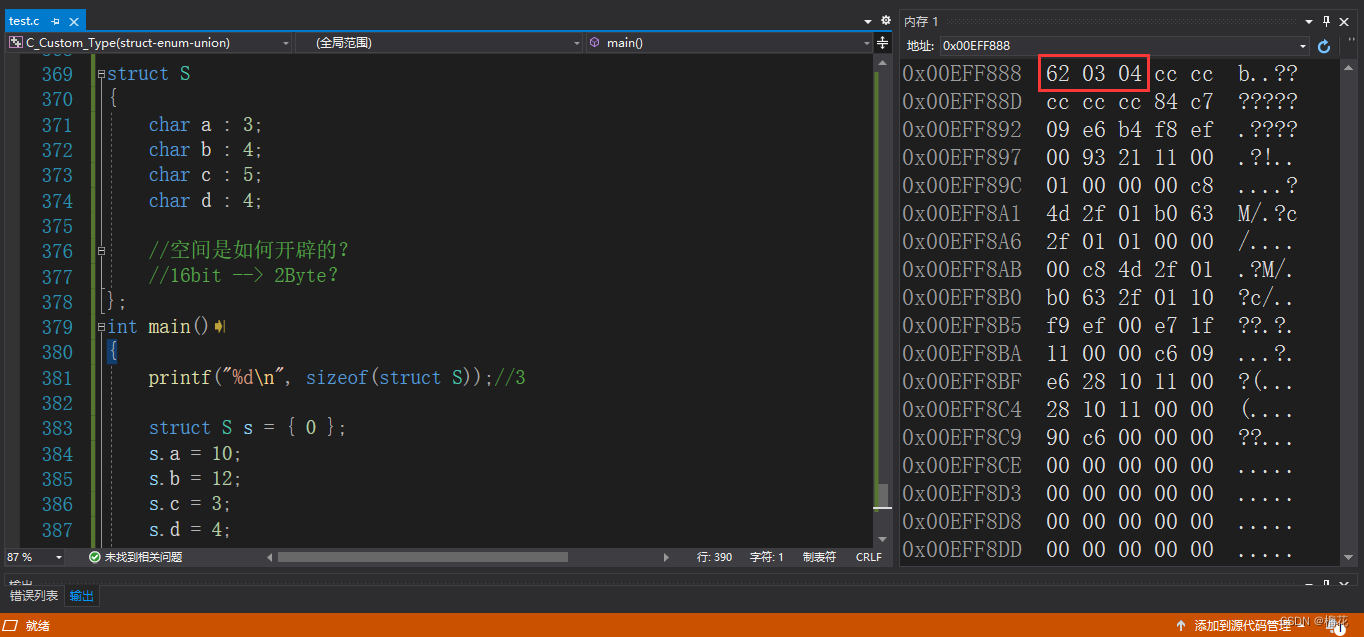Image resolution: width=1364 pixels, height=637 pixels.
Task: Close the test.c editor tab
Action: pyautogui.click(x=72, y=21)
